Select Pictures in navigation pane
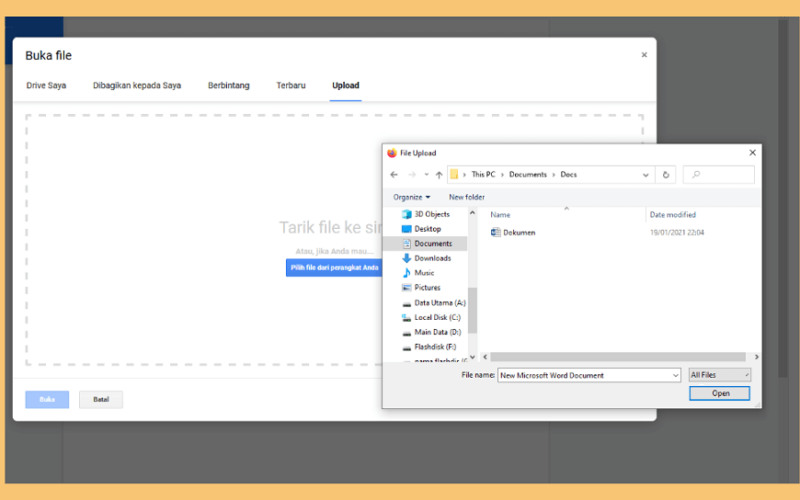This screenshot has height=500, width=800. 427,288
